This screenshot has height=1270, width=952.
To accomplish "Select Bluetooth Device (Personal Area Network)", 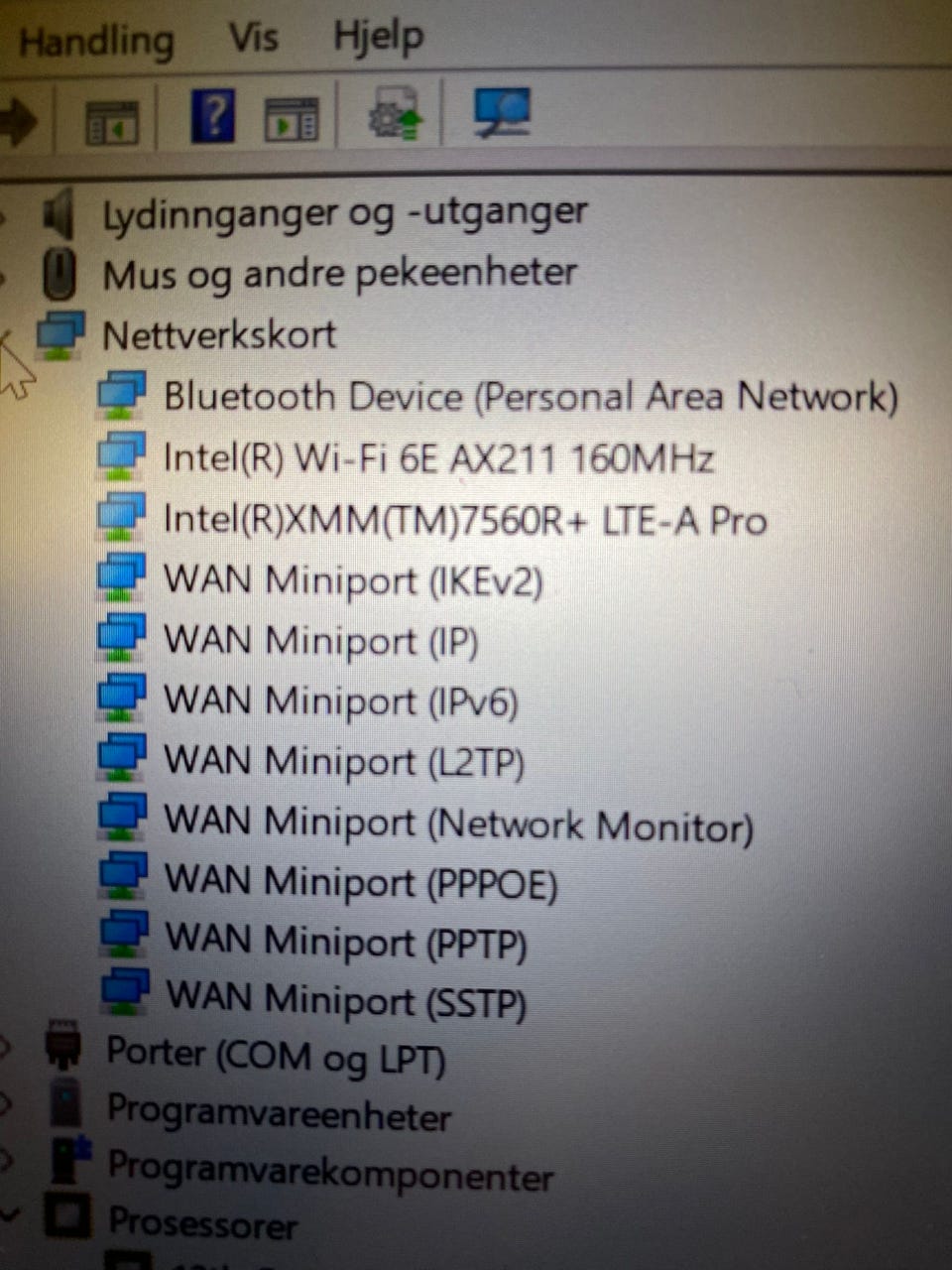I will click(531, 397).
